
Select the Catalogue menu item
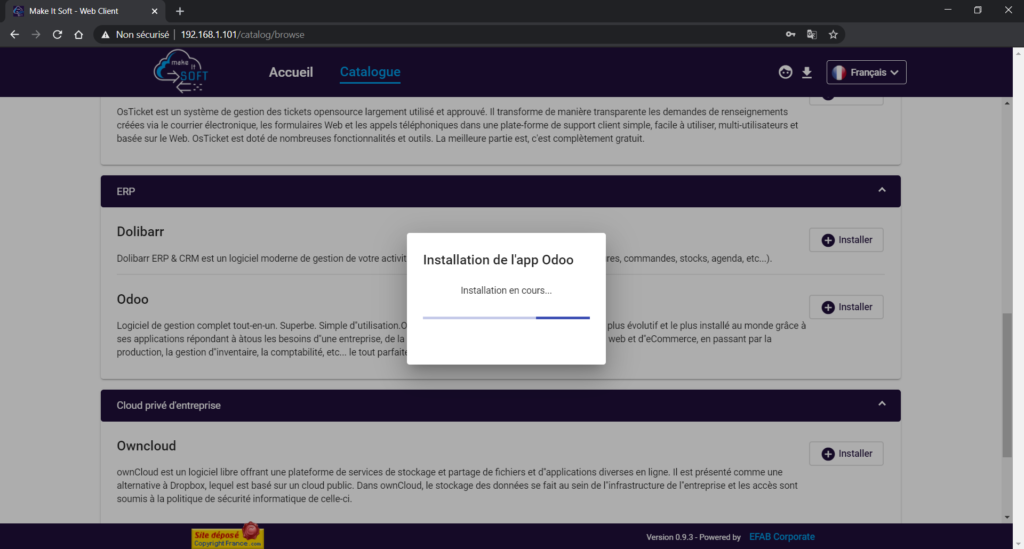coord(370,72)
